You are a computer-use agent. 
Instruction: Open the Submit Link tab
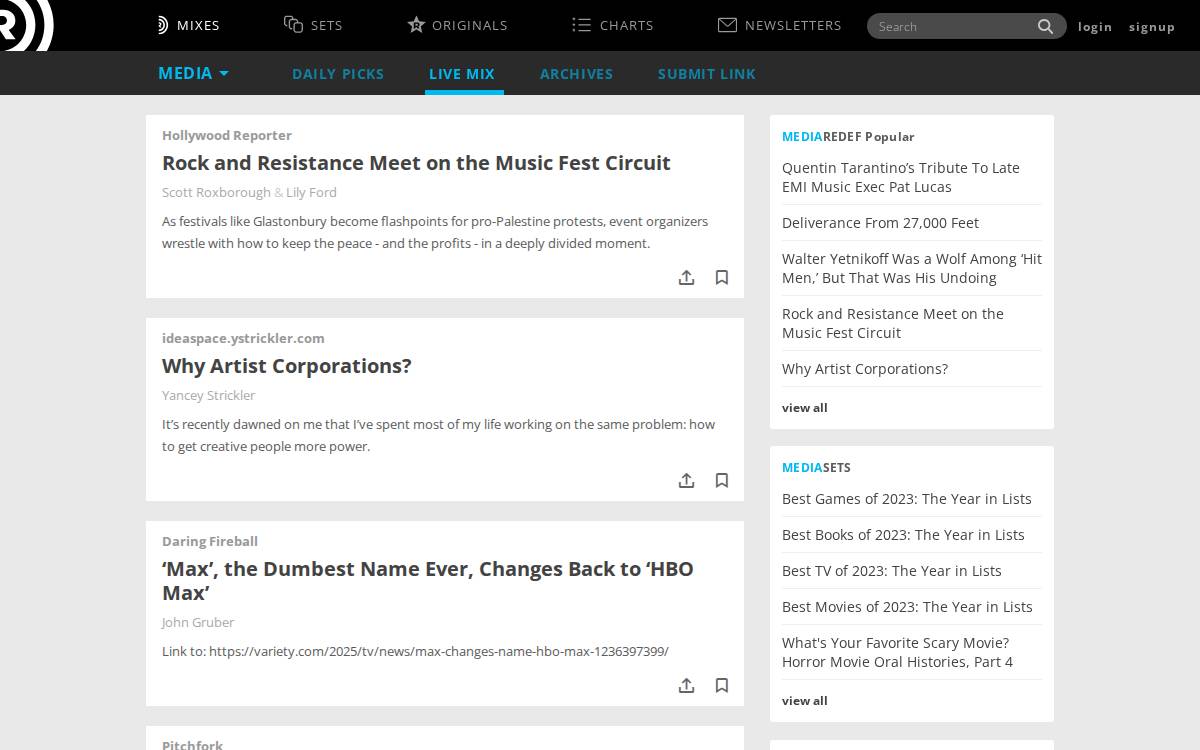707,74
